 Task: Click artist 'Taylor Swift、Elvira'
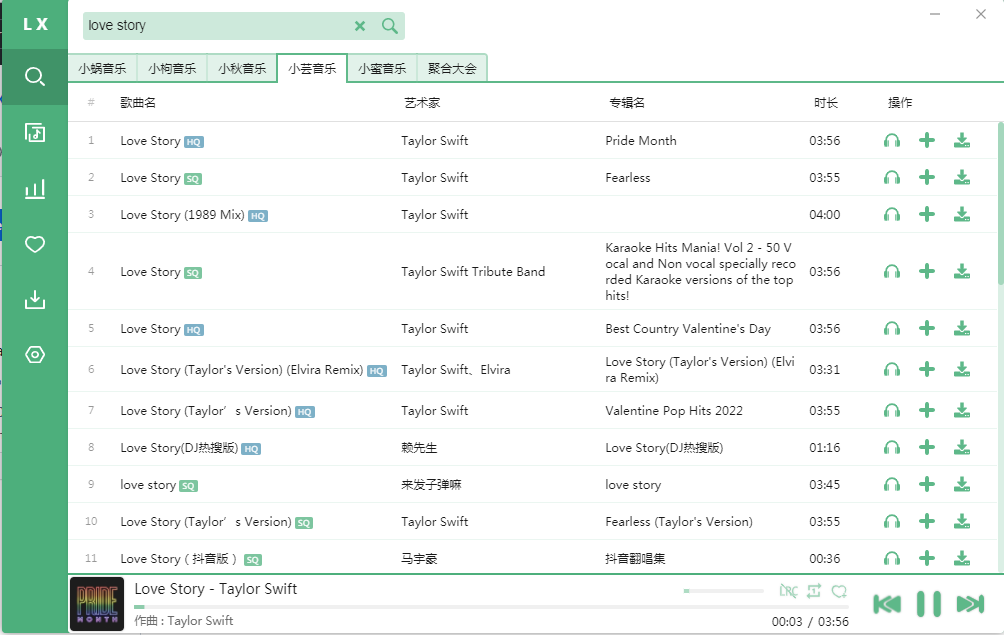(456, 370)
